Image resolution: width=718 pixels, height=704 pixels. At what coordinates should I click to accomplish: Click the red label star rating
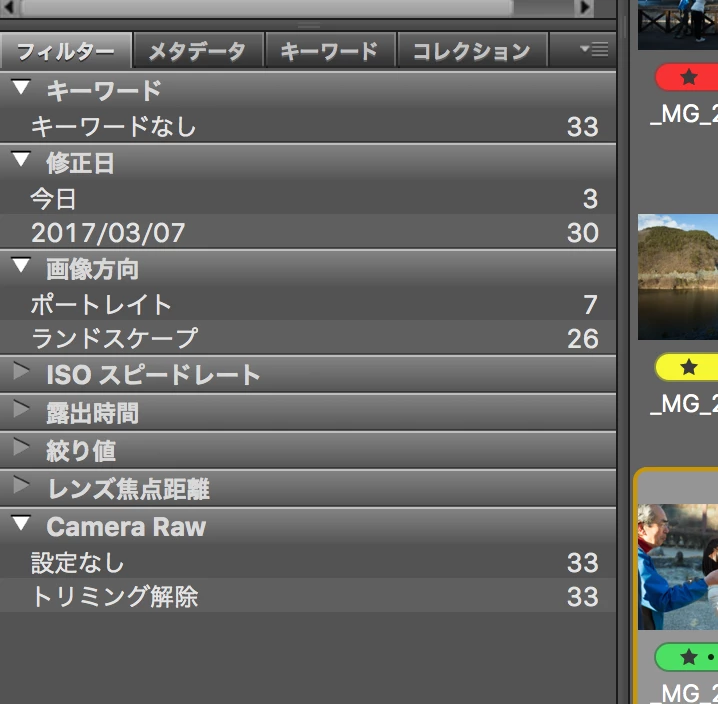click(x=687, y=77)
